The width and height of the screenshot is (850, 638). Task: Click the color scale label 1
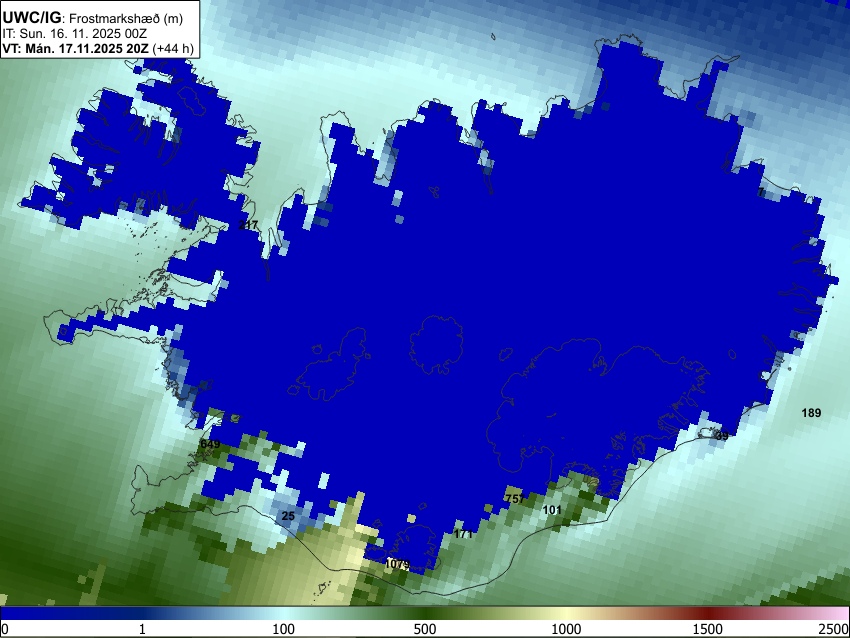pyautogui.click(x=142, y=629)
